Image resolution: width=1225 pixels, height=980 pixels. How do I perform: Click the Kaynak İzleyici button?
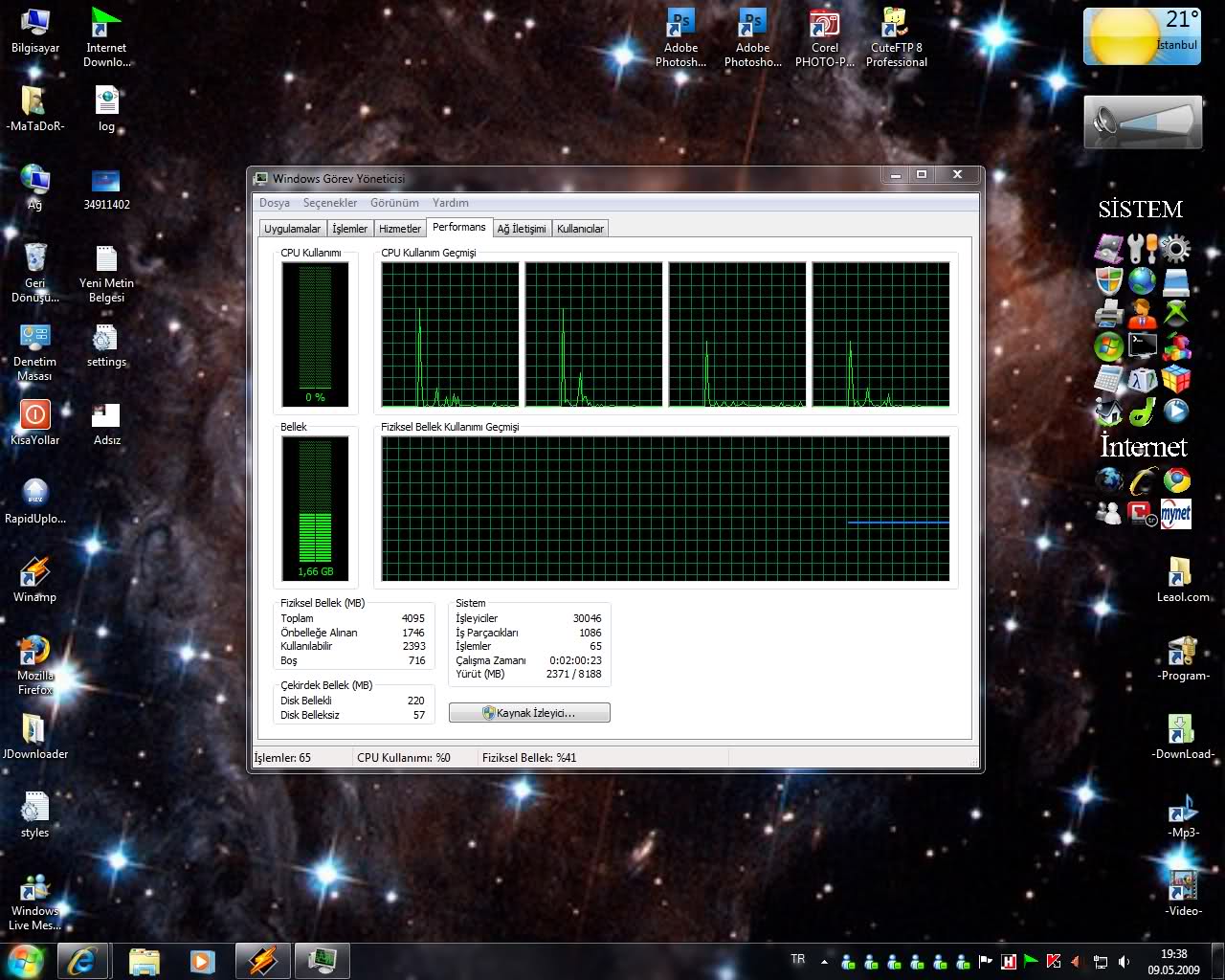(529, 713)
